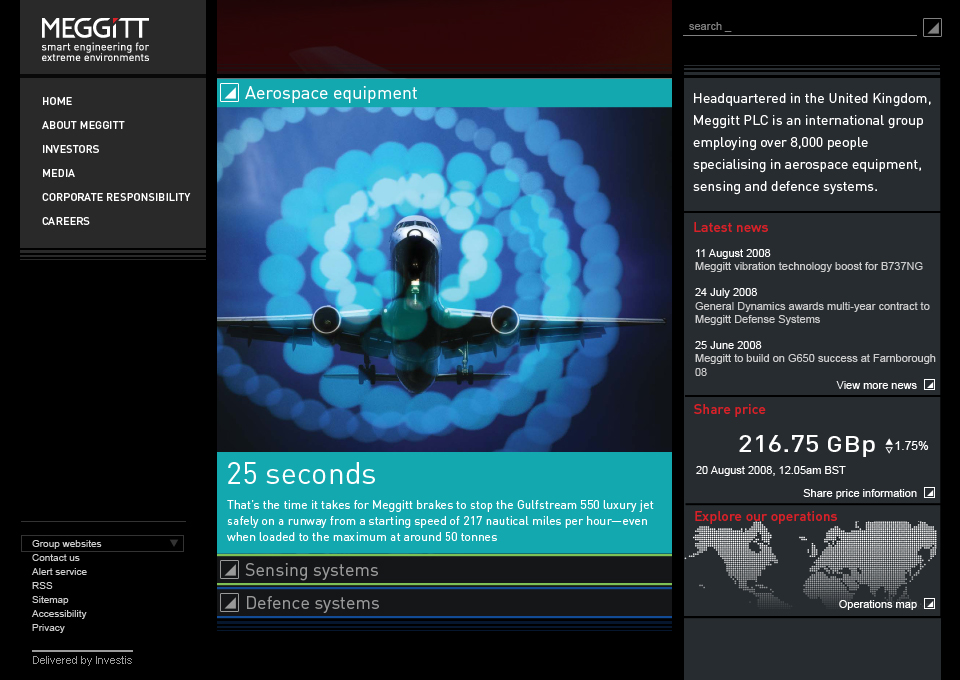
Task: Expand the Defence systems section
Action: 312,603
